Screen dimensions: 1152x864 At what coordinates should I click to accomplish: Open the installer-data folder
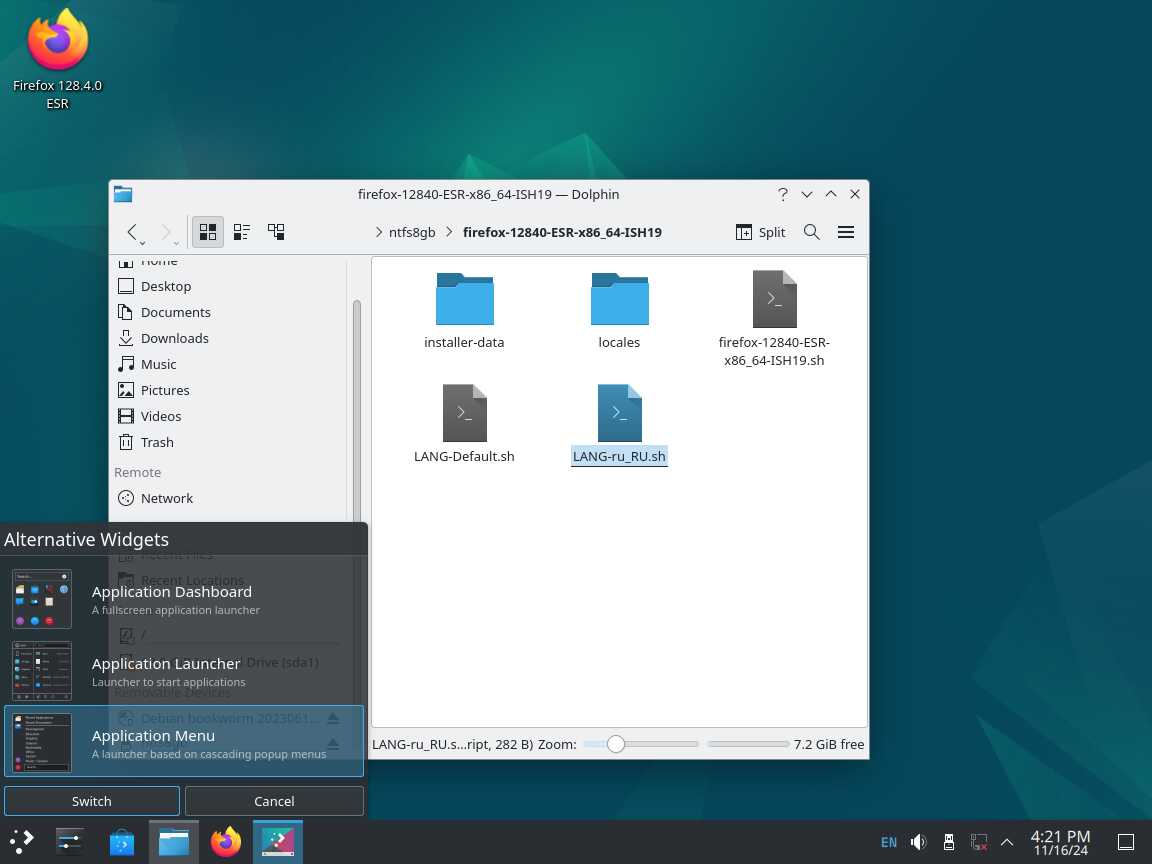[x=464, y=310]
